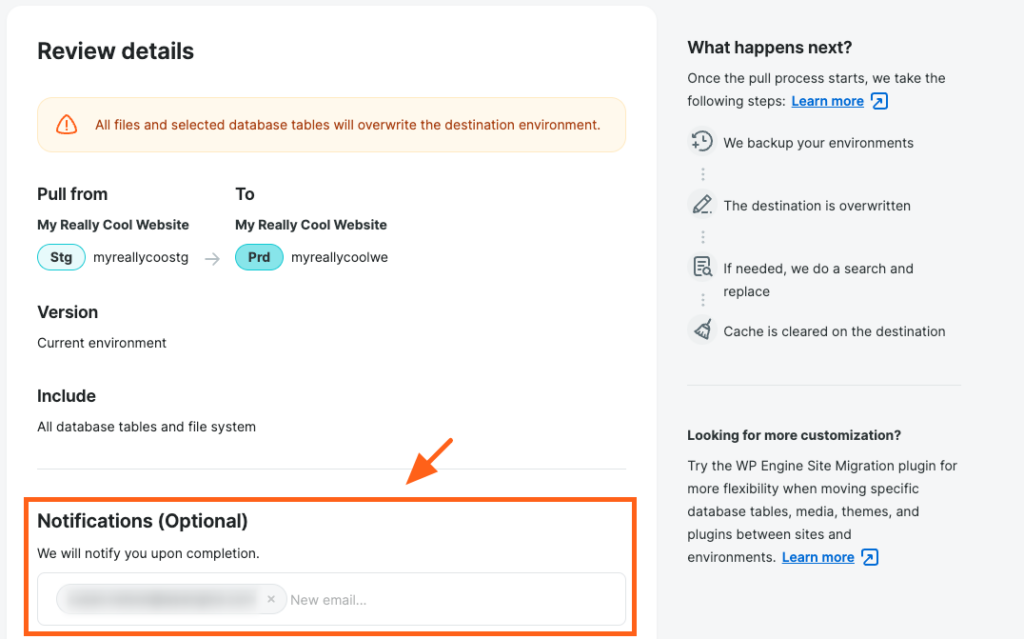Click the Notifications (Optional) heading
The height and width of the screenshot is (639, 1024).
click(x=142, y=521)
